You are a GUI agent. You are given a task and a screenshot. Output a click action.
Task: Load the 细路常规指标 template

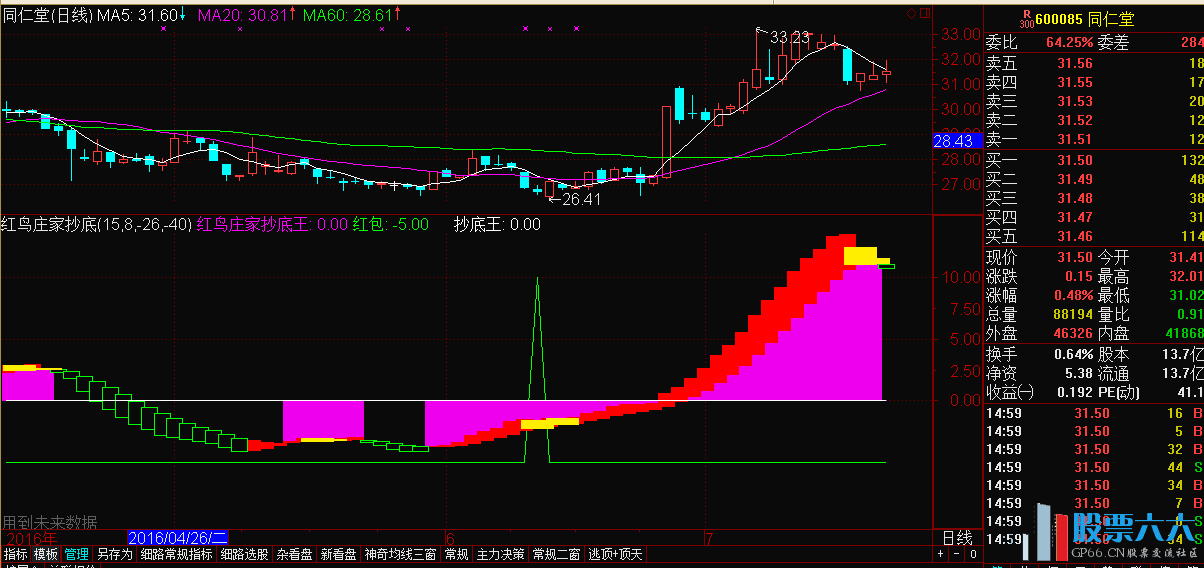coord(176,554)
